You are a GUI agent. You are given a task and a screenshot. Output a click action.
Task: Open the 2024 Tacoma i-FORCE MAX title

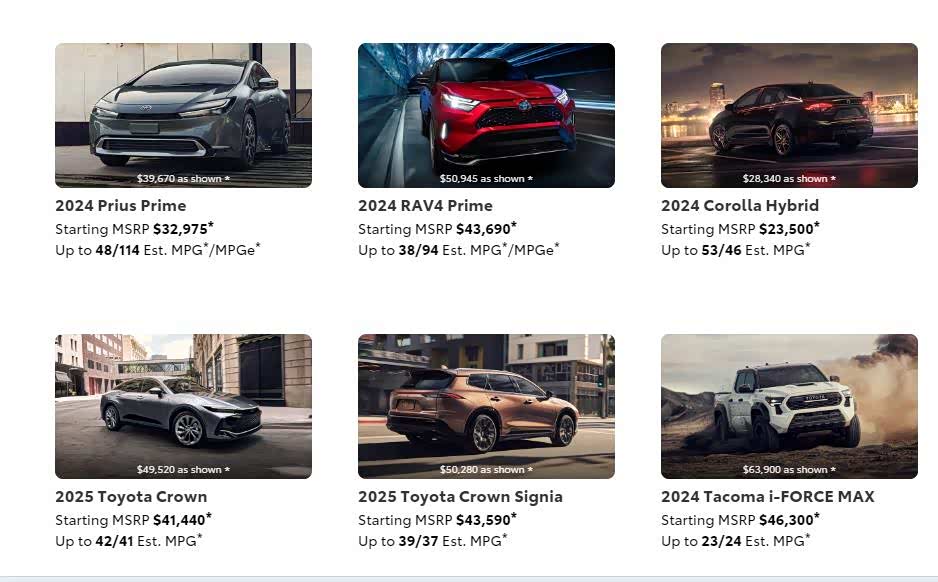pos(767,497)
